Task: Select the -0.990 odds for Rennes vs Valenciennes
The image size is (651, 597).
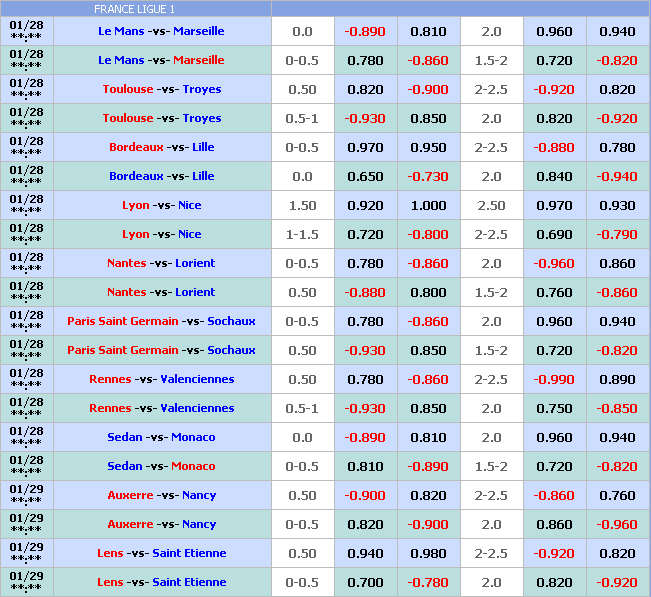Action: (554, 379)
